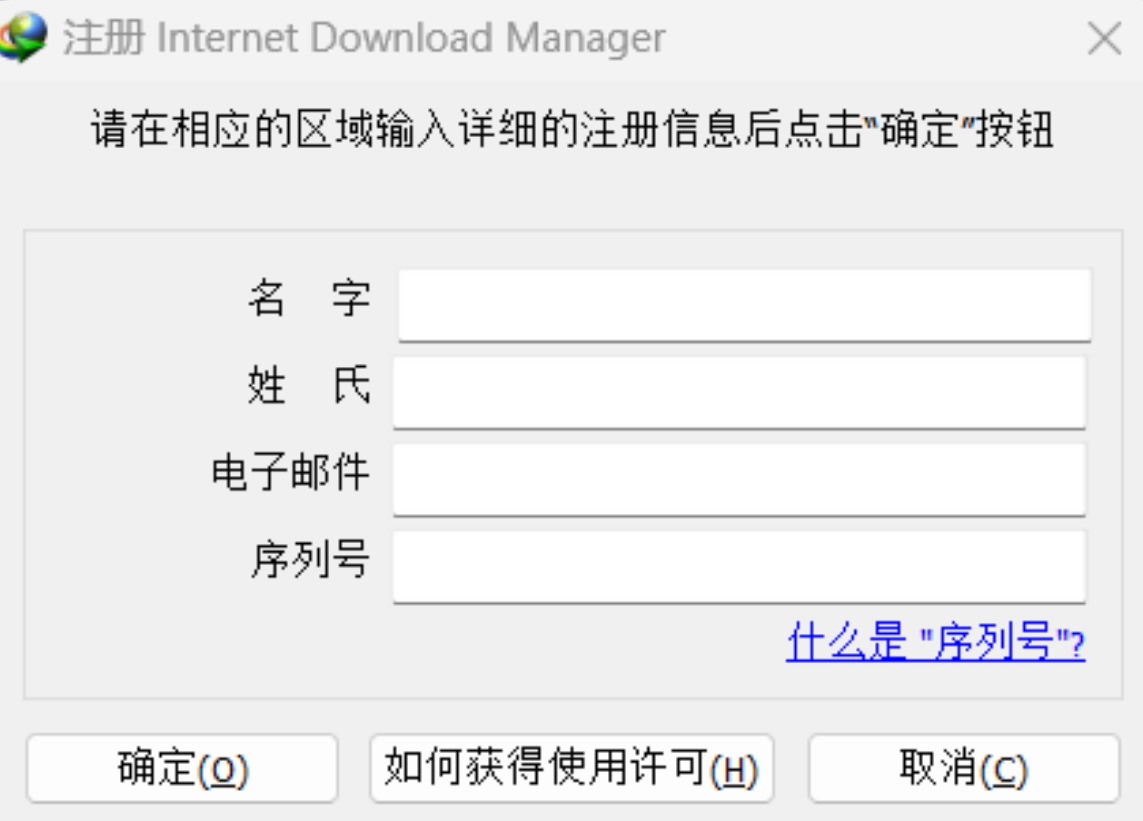Click the quoted 确定 word in the instruction text
Screen dimensions: 1143x821
click(919, 131)
